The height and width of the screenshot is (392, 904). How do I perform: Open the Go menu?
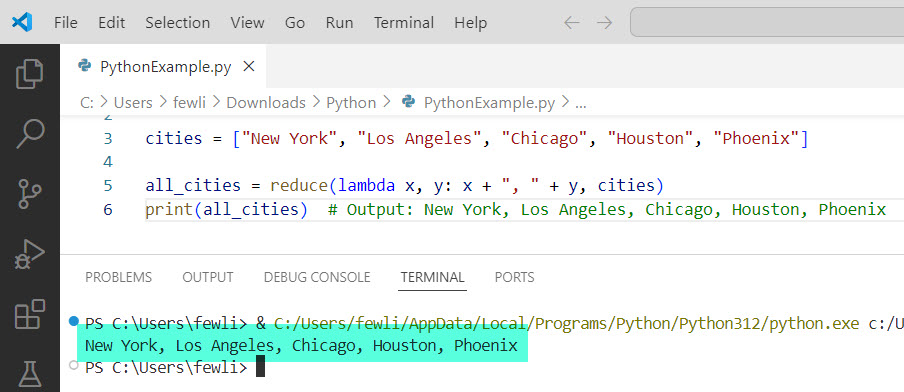click(295, 22)
